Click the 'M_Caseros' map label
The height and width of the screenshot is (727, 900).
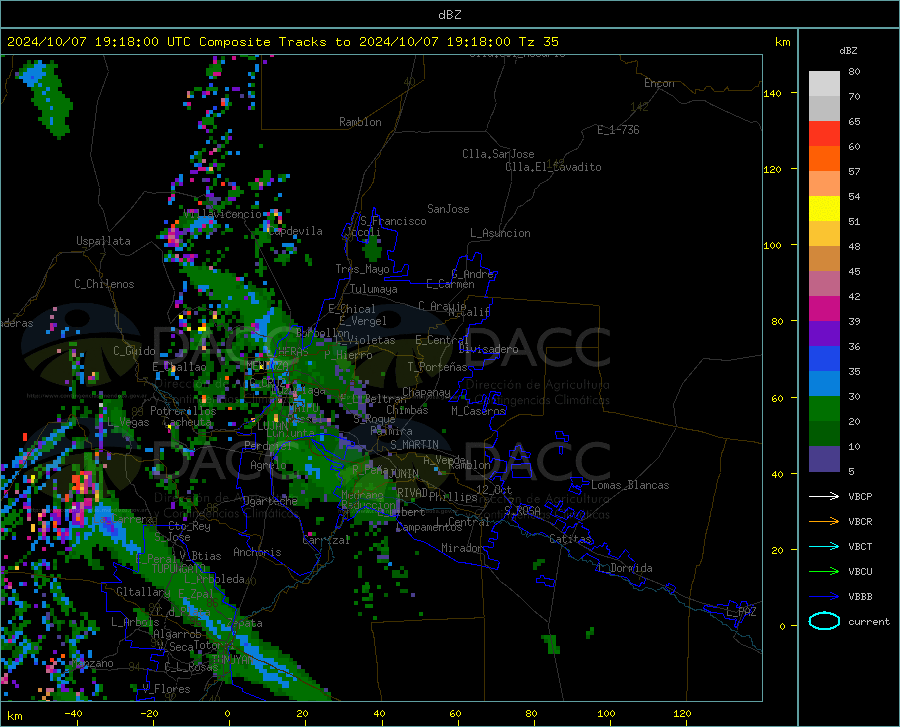[478, 411]
